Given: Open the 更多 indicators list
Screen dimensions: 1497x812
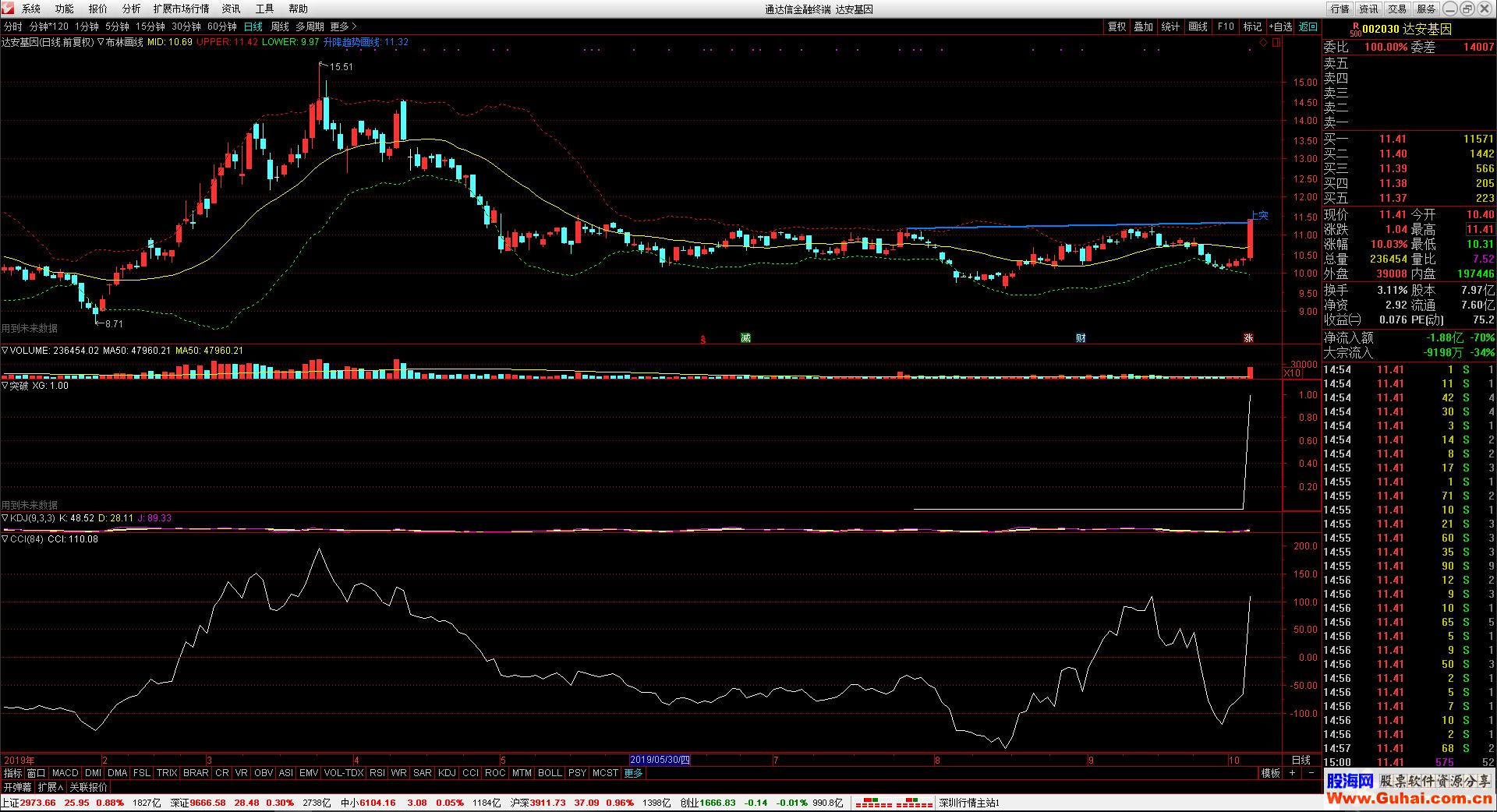Looking at the screenshot, I should [633, 773].
